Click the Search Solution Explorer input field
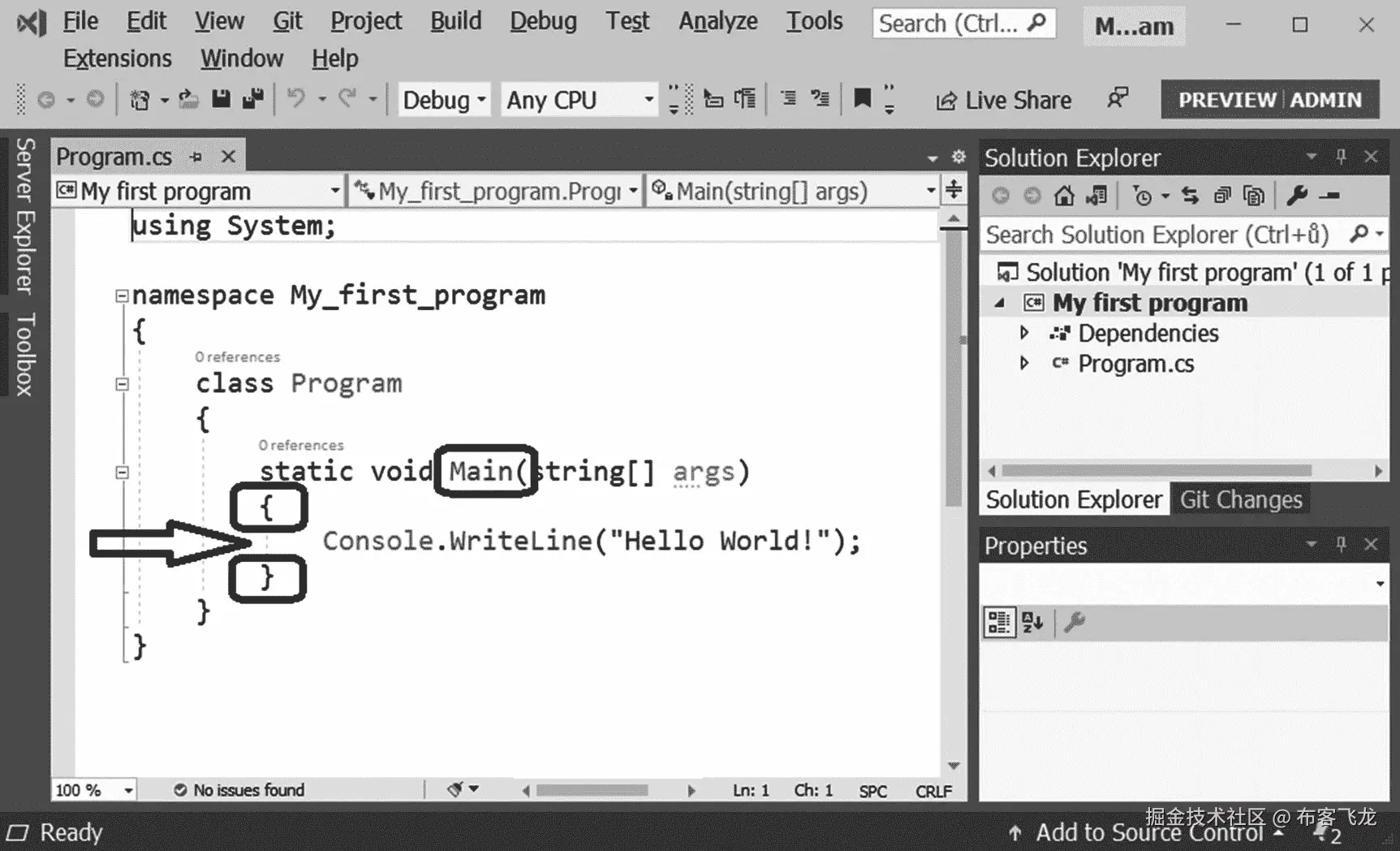1400x851 pixels. (x=1152, y=235)
